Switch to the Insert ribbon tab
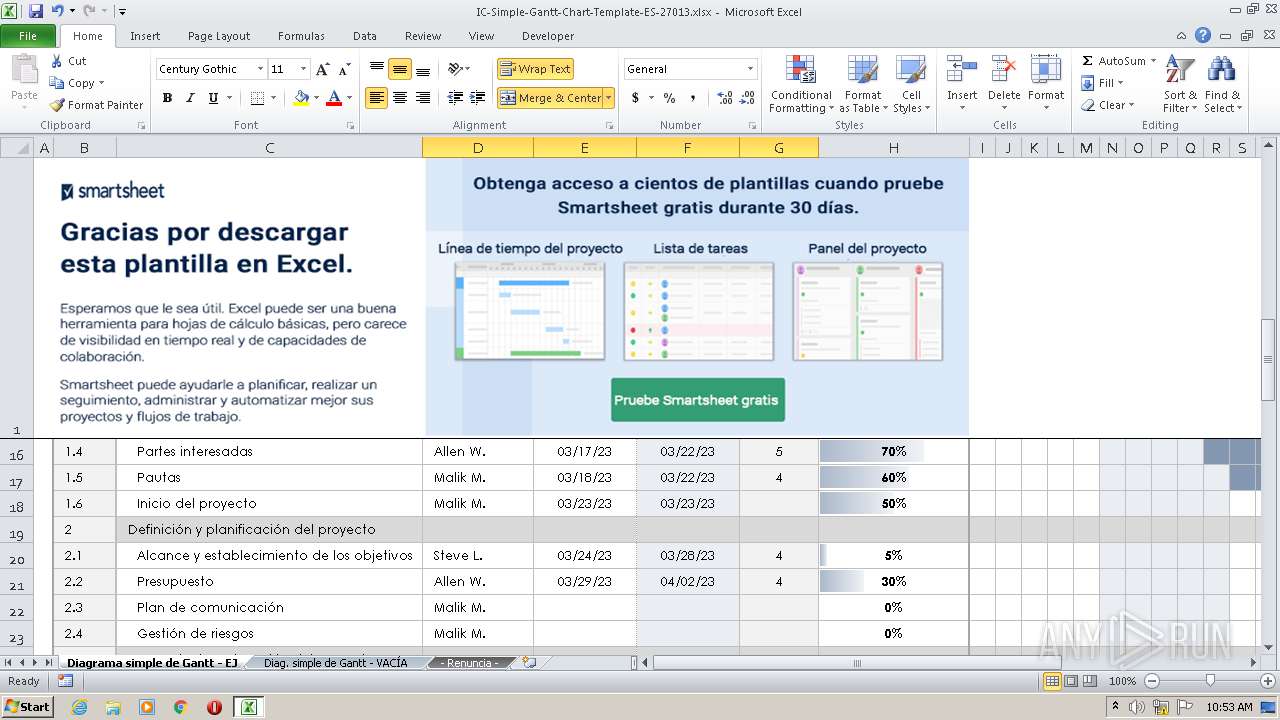This screenshot has width=1280, height=720. (x=145, y=36)
